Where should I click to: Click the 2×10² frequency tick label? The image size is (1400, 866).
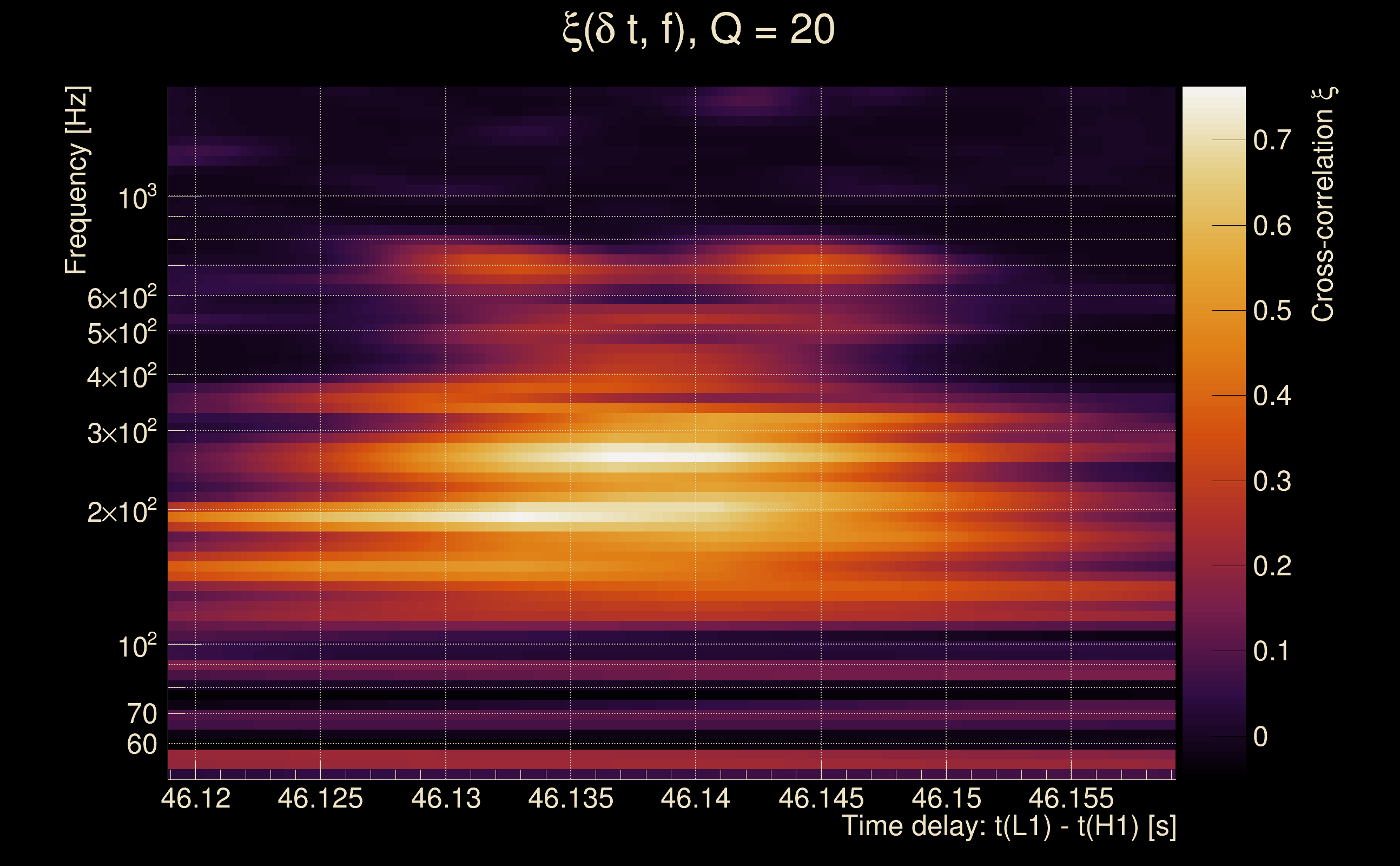tap(121, 511)
